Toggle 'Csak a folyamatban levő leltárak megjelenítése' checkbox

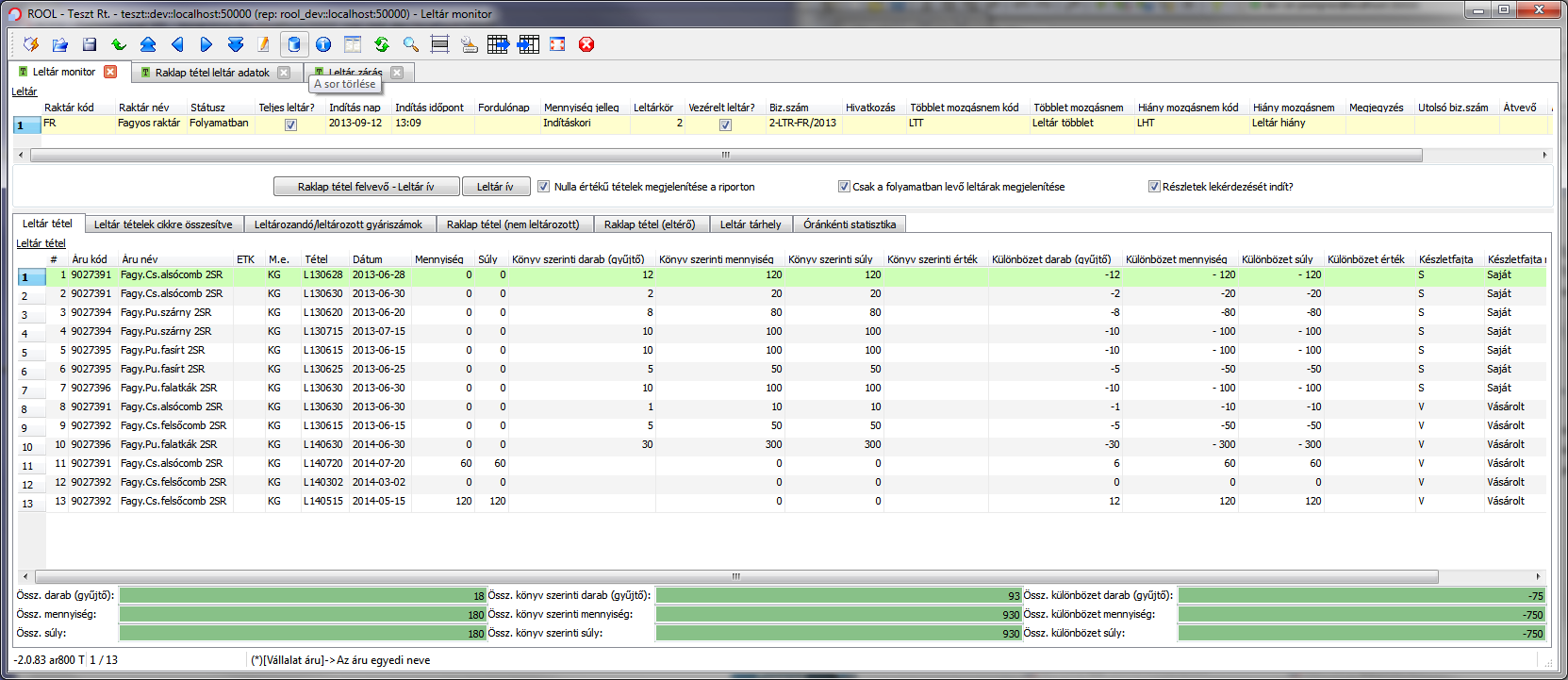(x=844, y=187)
